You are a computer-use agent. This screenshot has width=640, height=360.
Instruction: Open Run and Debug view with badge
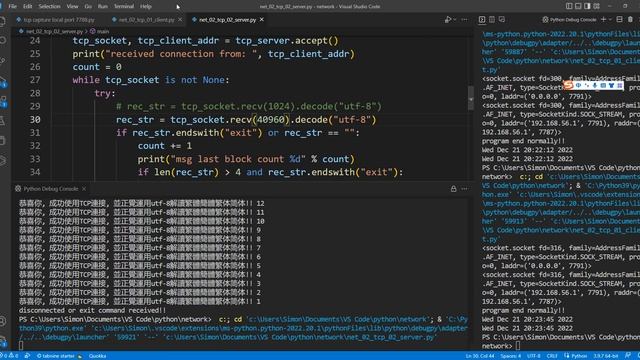coord(3,81)
